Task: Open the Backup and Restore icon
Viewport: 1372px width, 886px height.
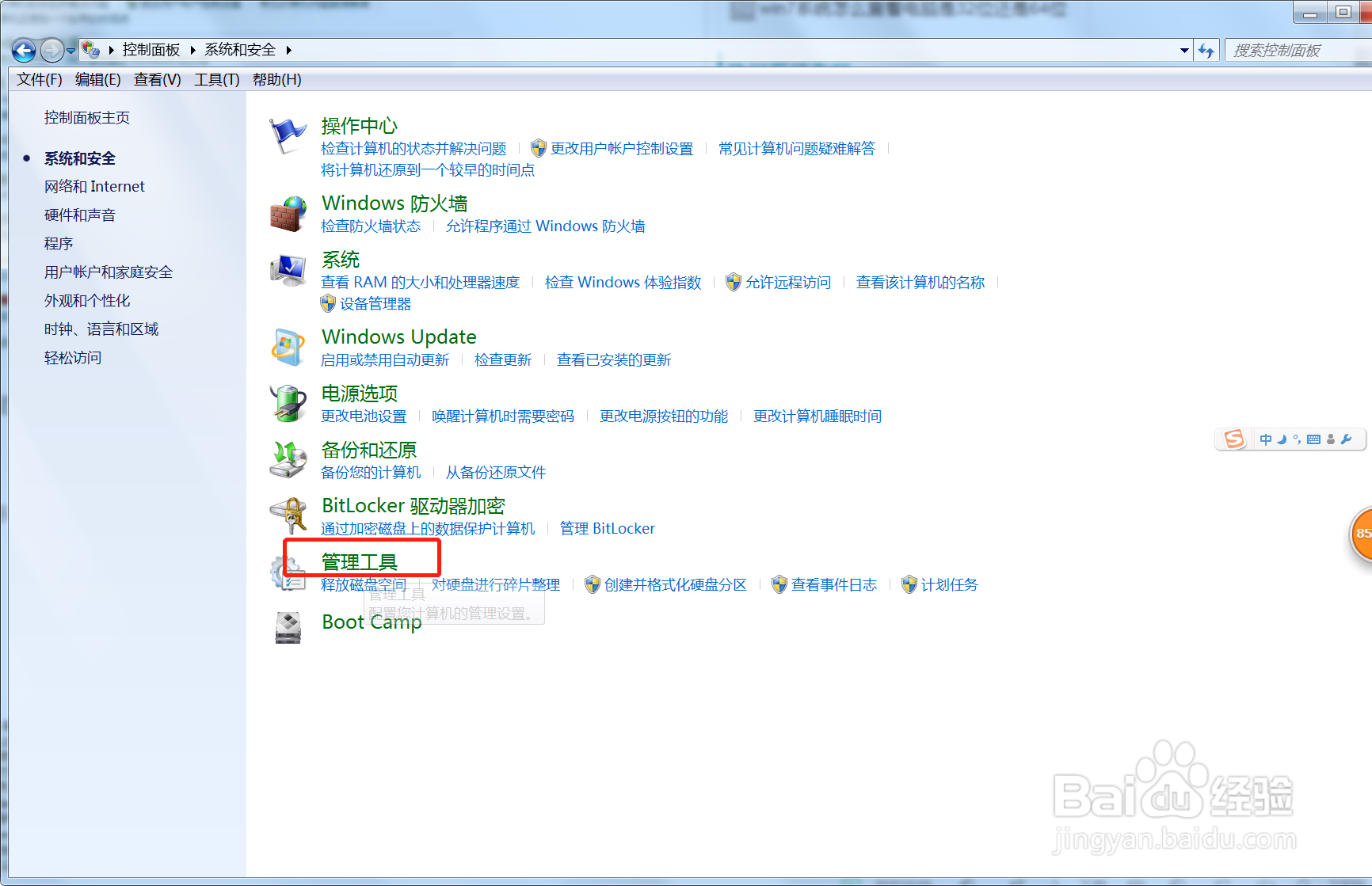Action: click(x=288, y=460)
